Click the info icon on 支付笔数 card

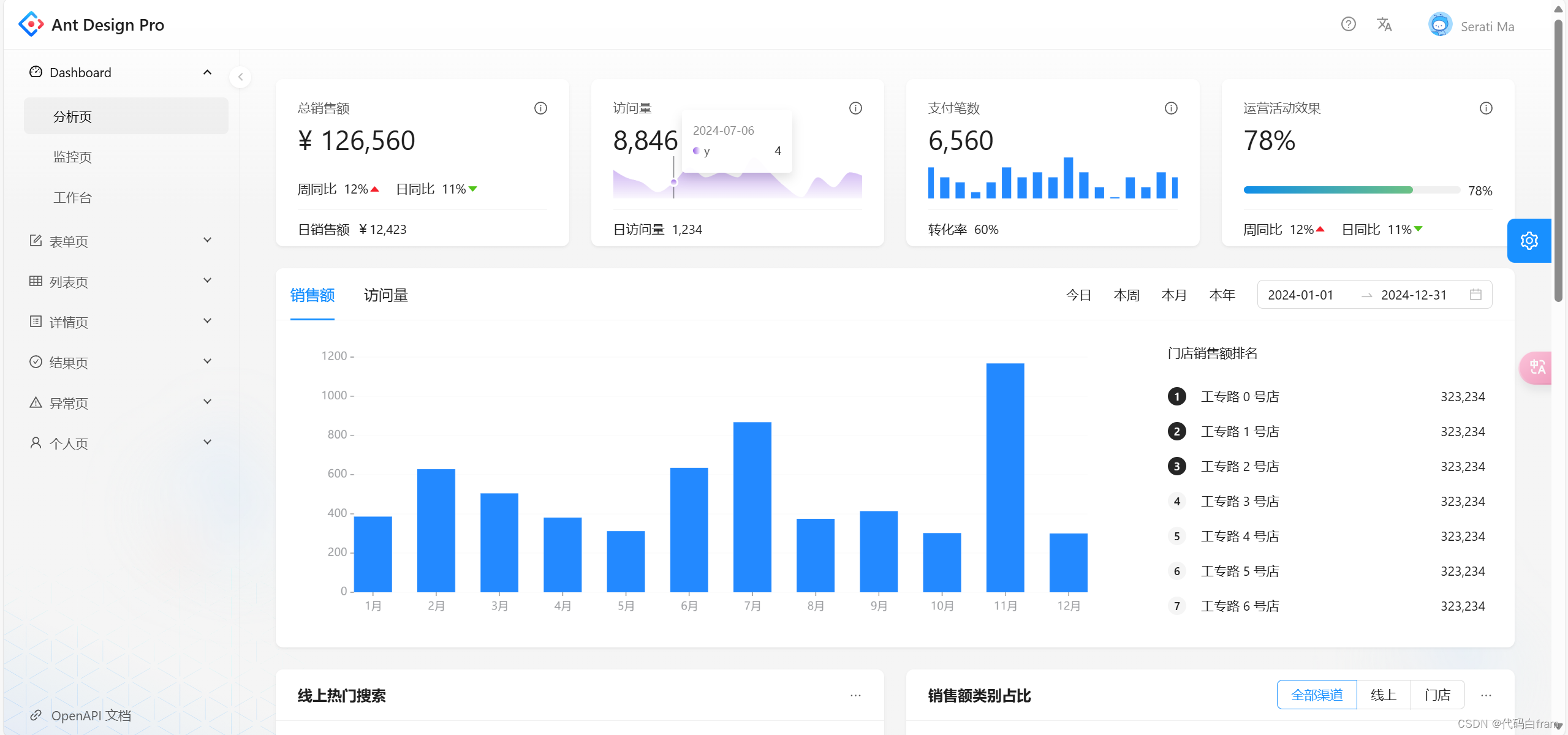1171,108
